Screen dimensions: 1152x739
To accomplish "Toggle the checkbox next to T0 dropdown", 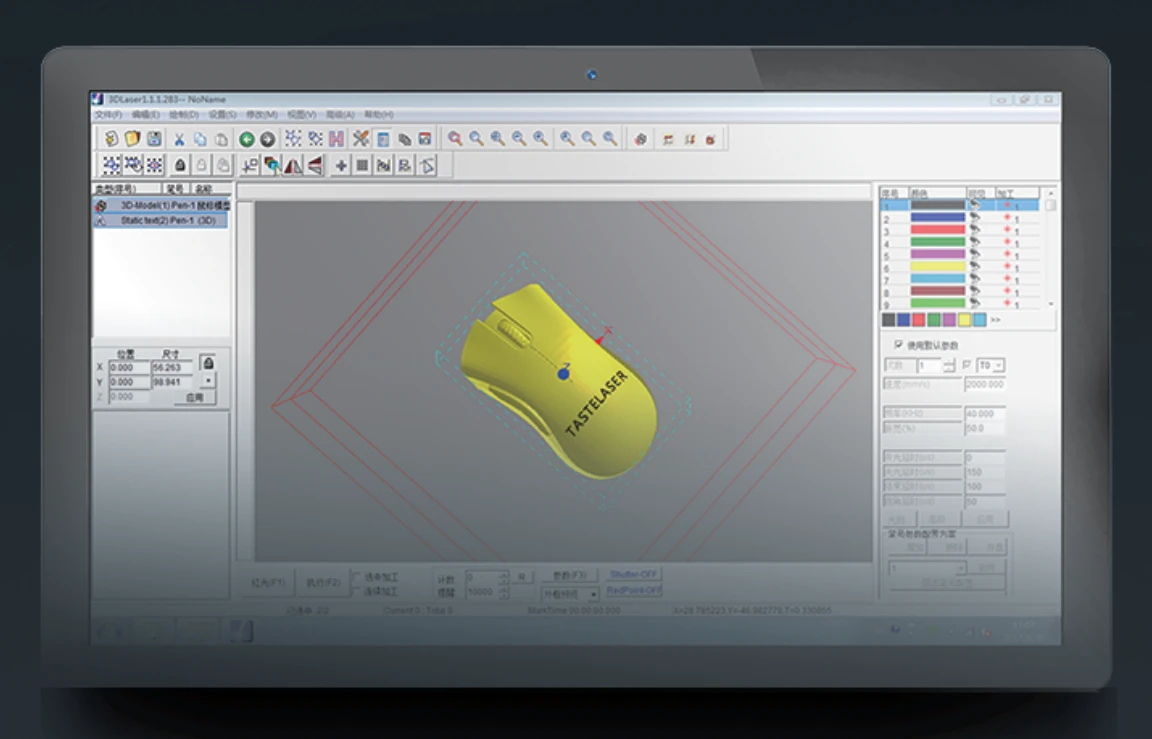I will 966,364.
